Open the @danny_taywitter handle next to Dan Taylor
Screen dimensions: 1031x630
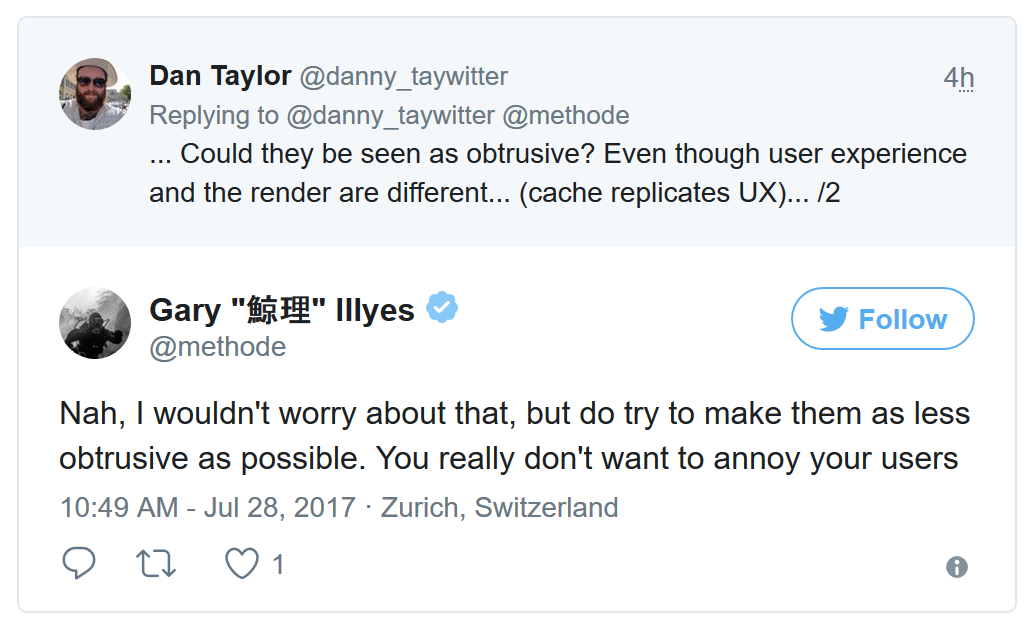[x=405, y=76]
